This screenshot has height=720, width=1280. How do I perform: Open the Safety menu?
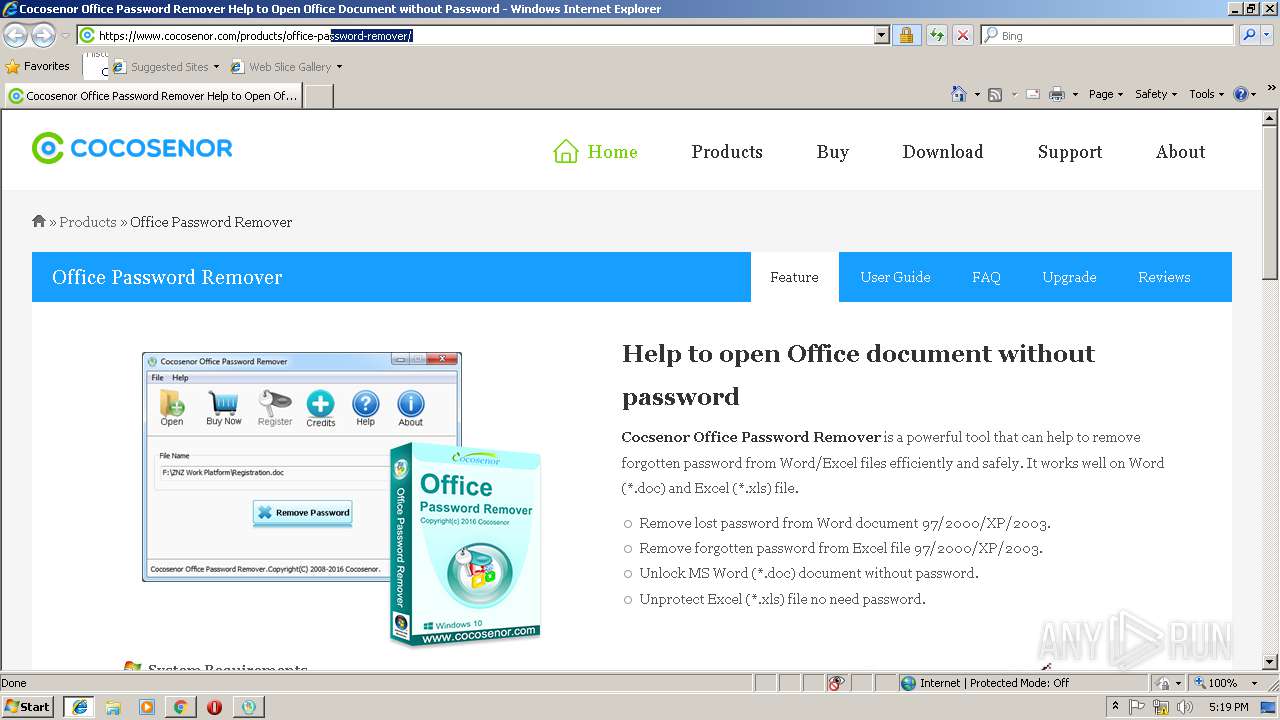(1156, 94)
